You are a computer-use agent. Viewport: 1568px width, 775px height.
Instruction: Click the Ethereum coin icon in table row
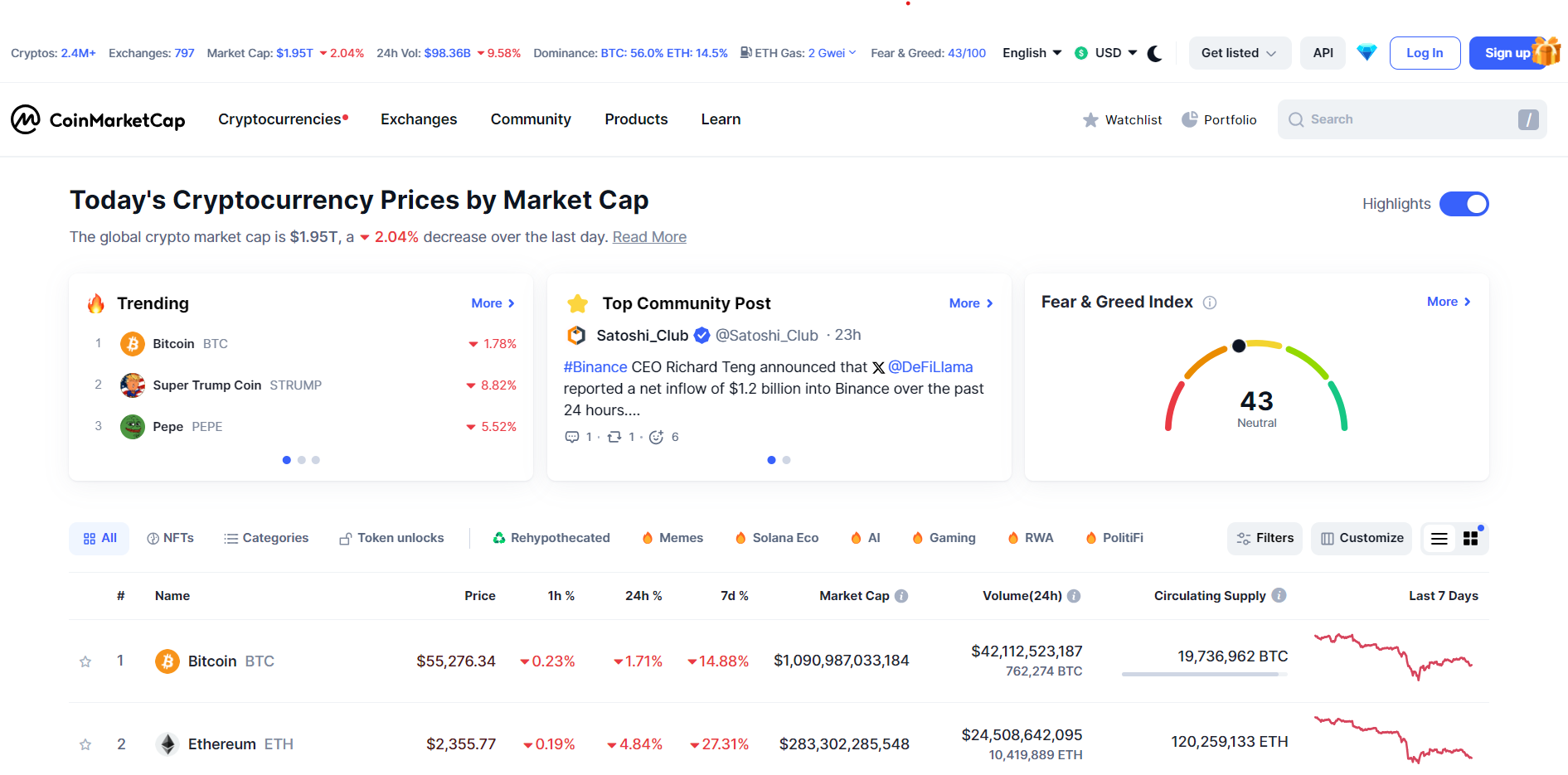tap(167, 744)
